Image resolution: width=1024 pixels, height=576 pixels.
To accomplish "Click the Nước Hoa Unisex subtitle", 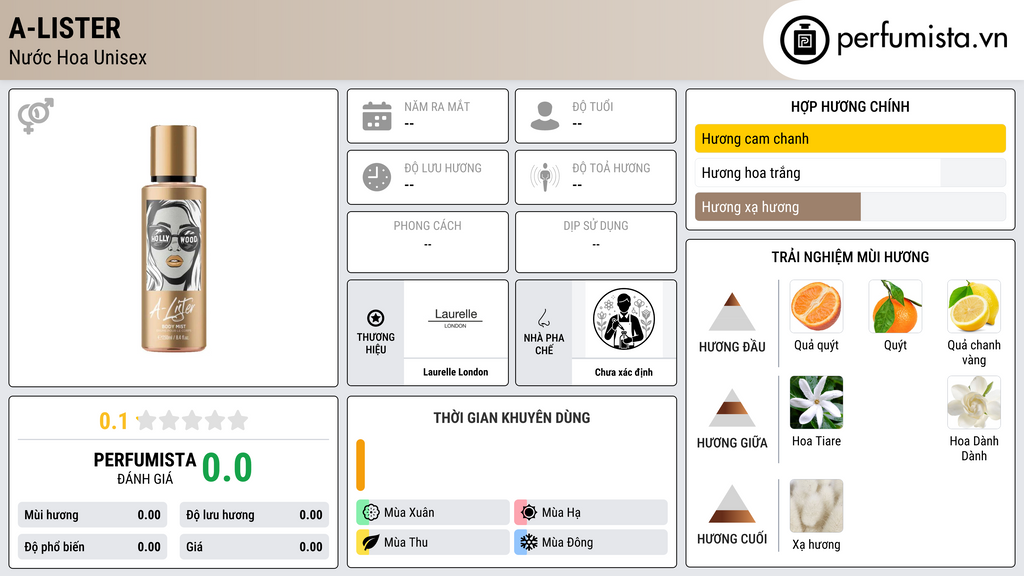I will tap(78, 57).
